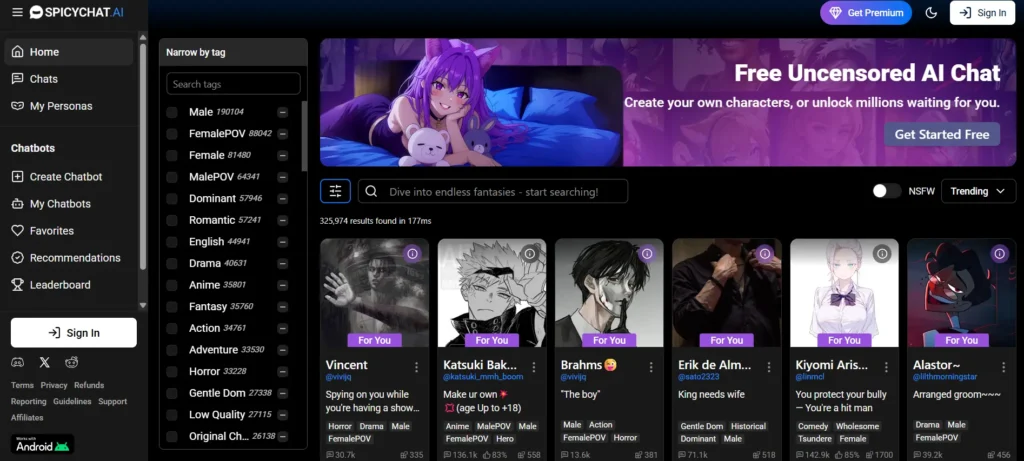Image resolution: width=1024 pixels, height=461 pixels.
Task: Open Reddit social icon
Action: (x=71, y=362)
